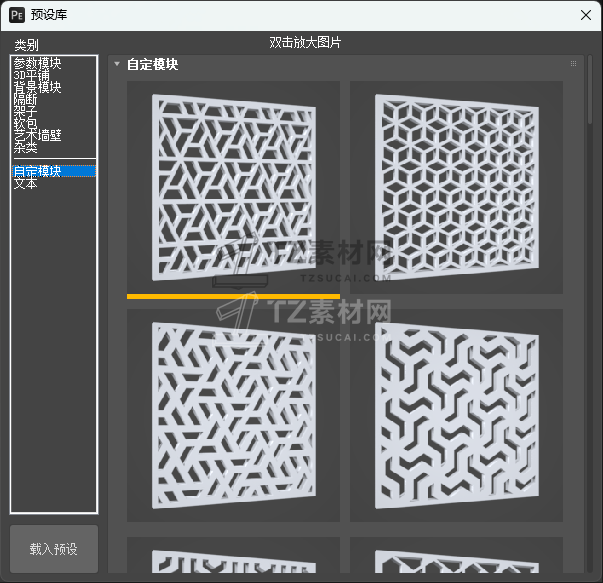Select the 软包 category

coord(25,123)
